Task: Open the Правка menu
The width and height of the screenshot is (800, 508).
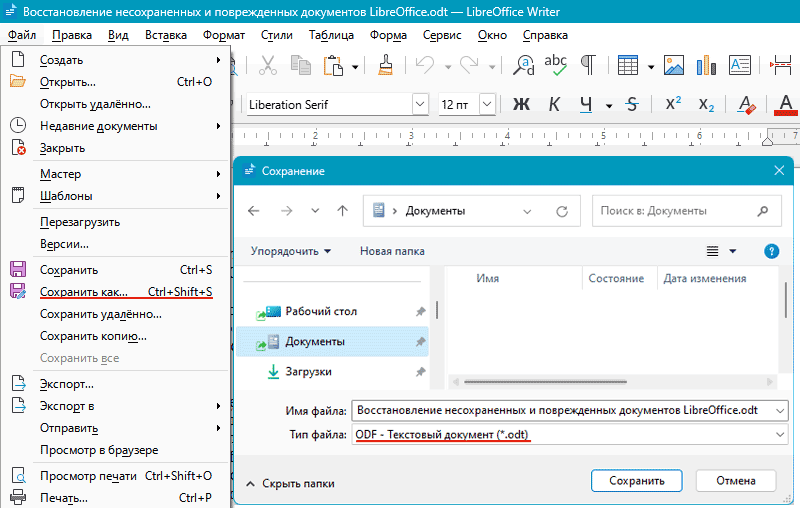Action: [x=72, y=35]
